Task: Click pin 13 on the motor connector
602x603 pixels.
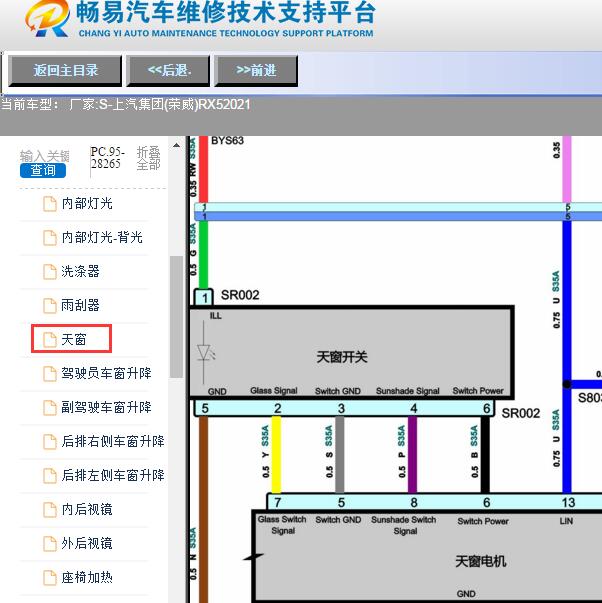Action: point(568,502)
